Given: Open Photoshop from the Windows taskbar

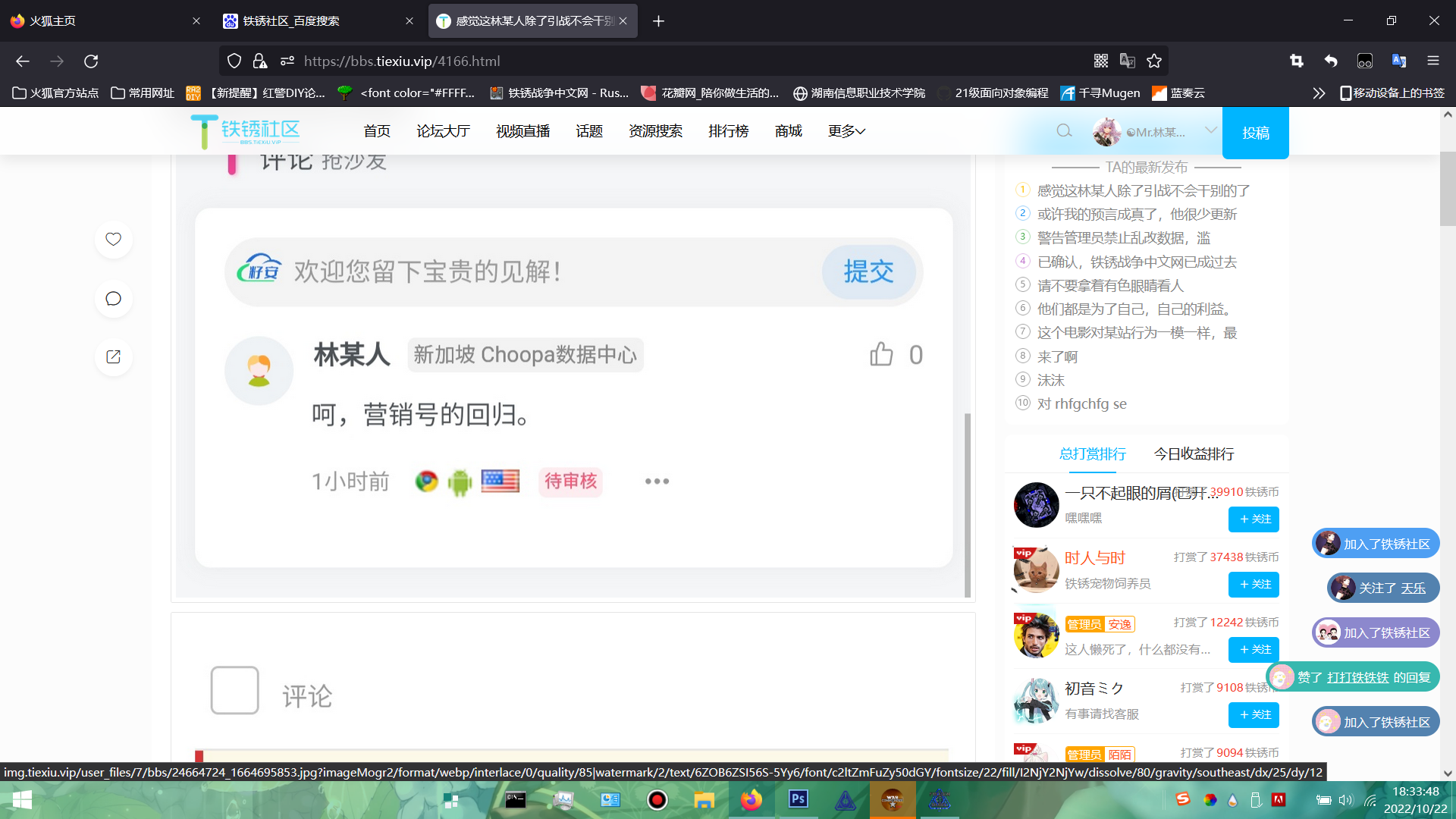Looking at the screenshot, I should (798, 799).
